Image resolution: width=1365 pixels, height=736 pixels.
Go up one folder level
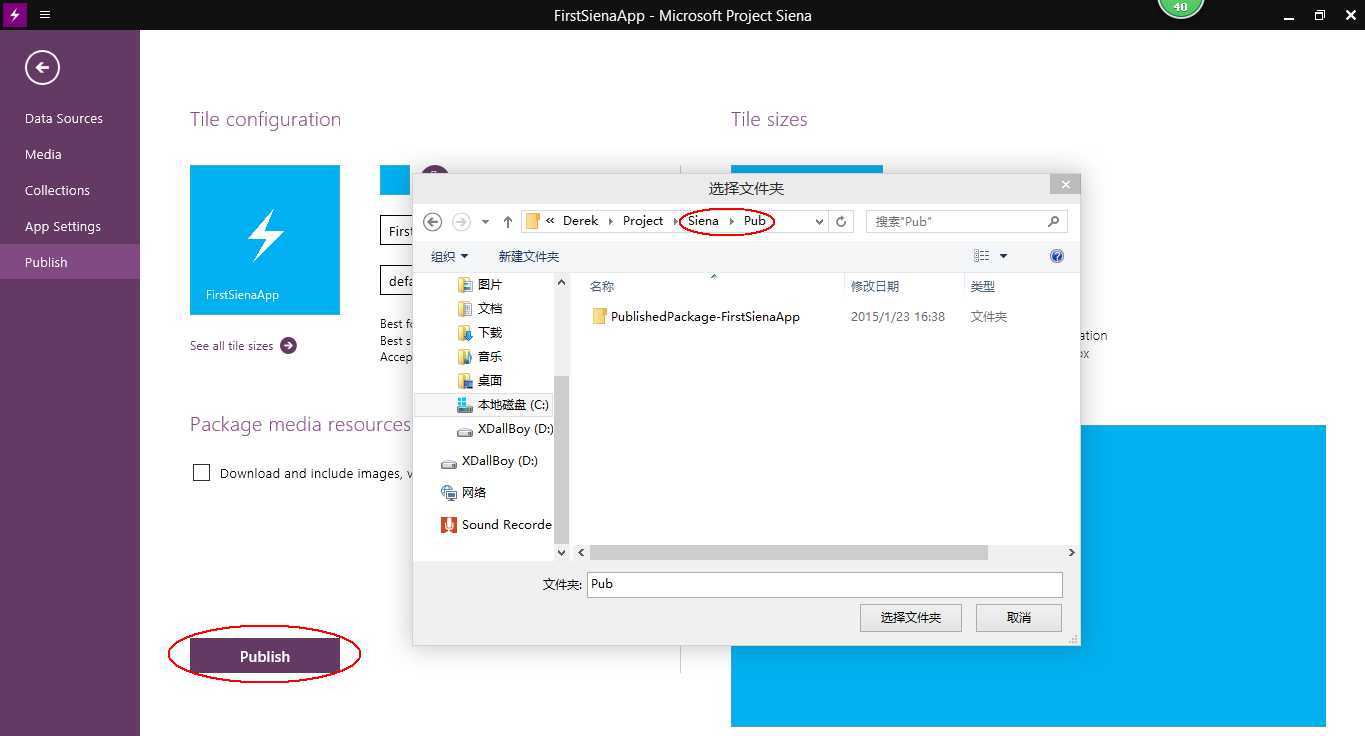[507, 221]
